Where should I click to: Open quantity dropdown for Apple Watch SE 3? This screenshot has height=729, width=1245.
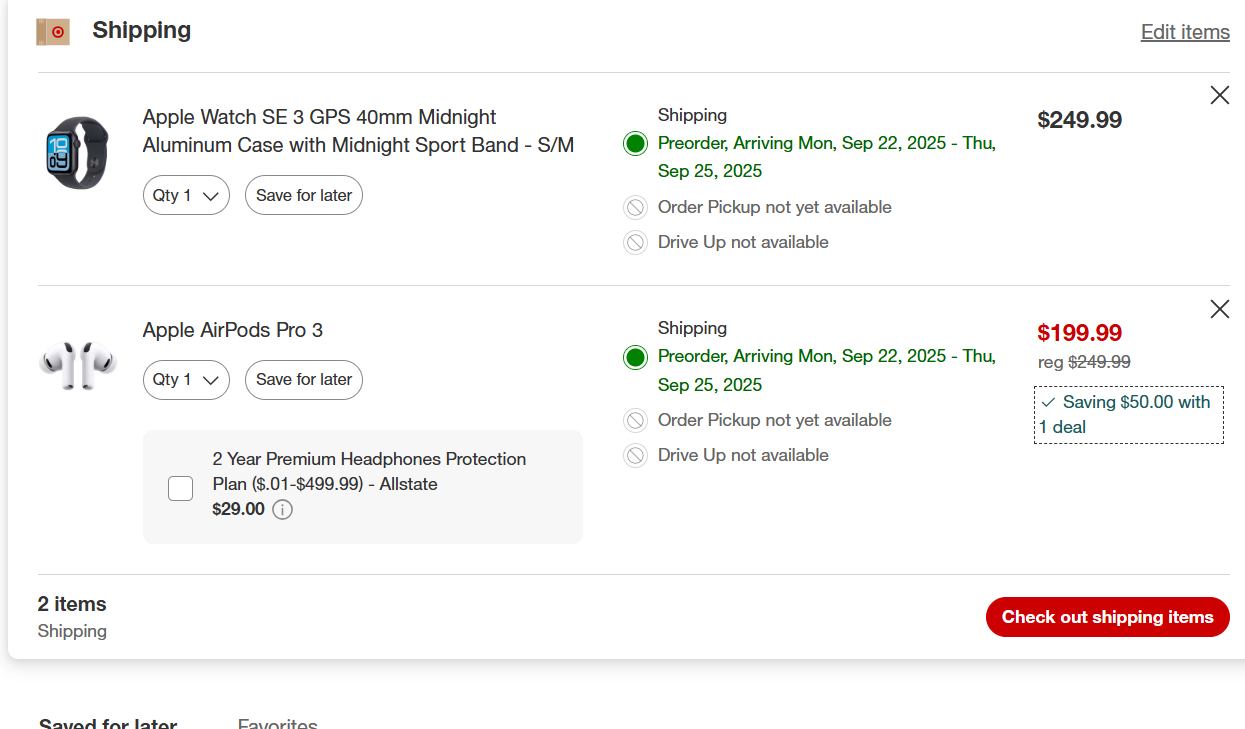click(186, 196)
